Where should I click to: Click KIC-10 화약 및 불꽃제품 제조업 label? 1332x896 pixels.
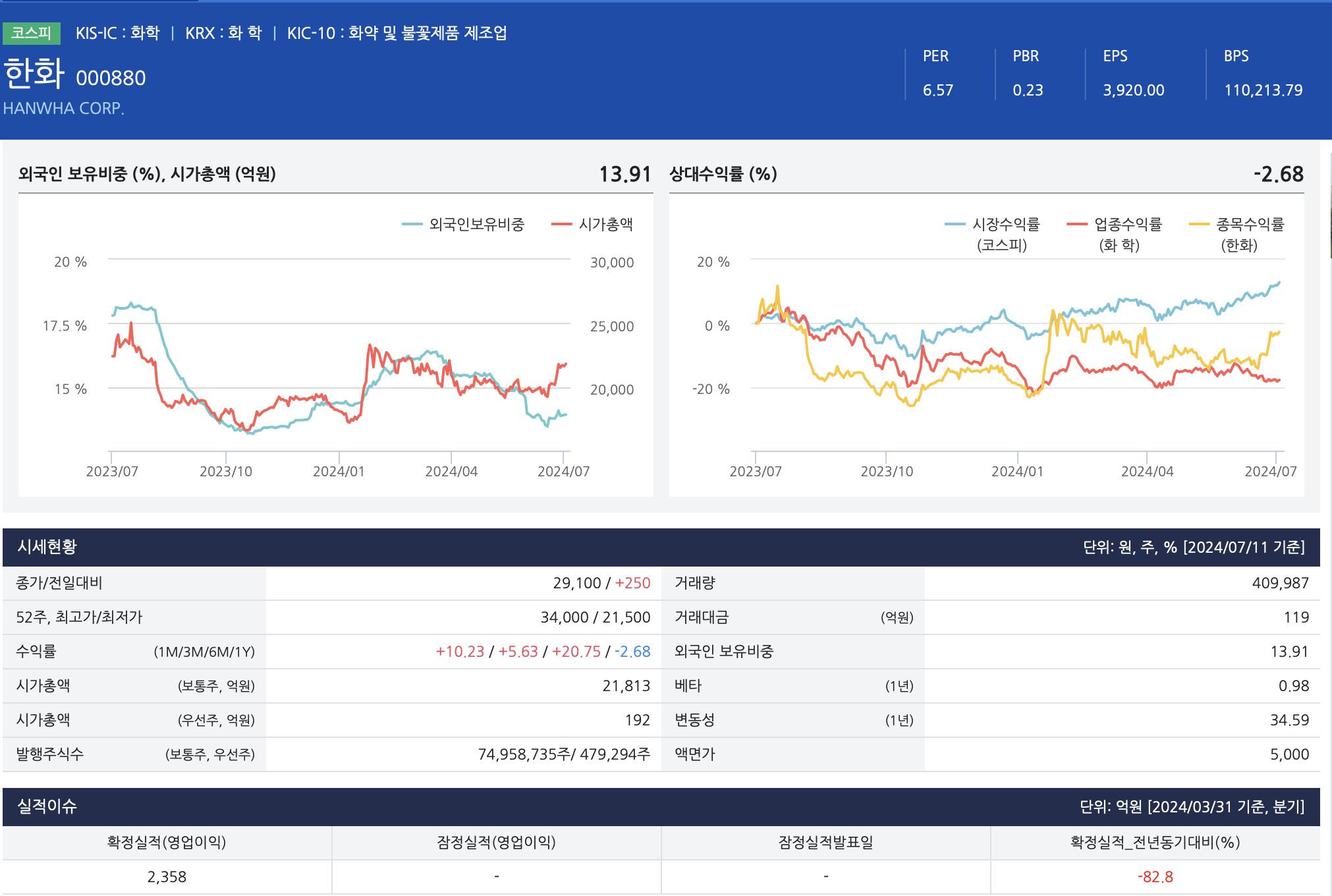[397, 33]
